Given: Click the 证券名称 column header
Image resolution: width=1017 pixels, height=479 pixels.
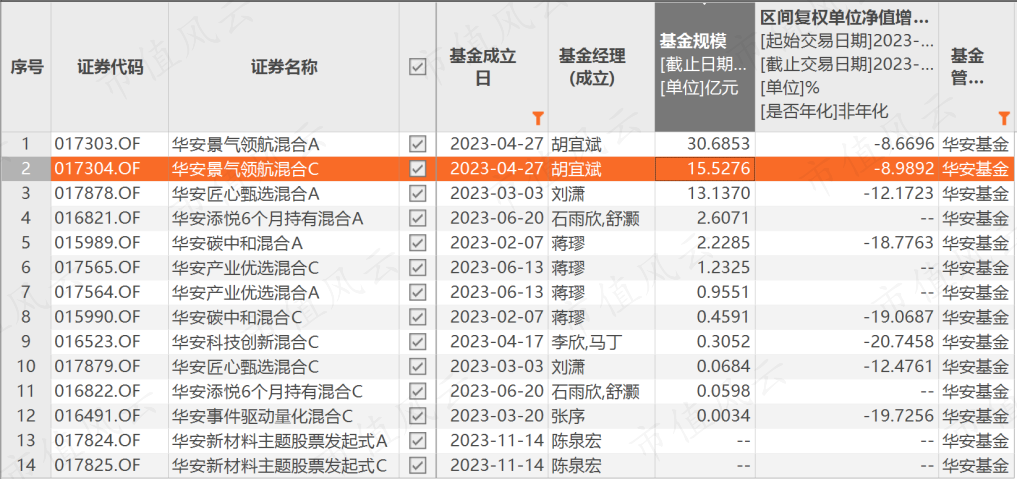Looking at the screenshot, I should point(283,67).
